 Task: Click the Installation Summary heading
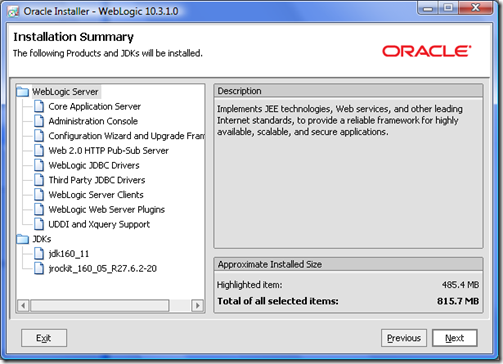(x=73, y=37)
